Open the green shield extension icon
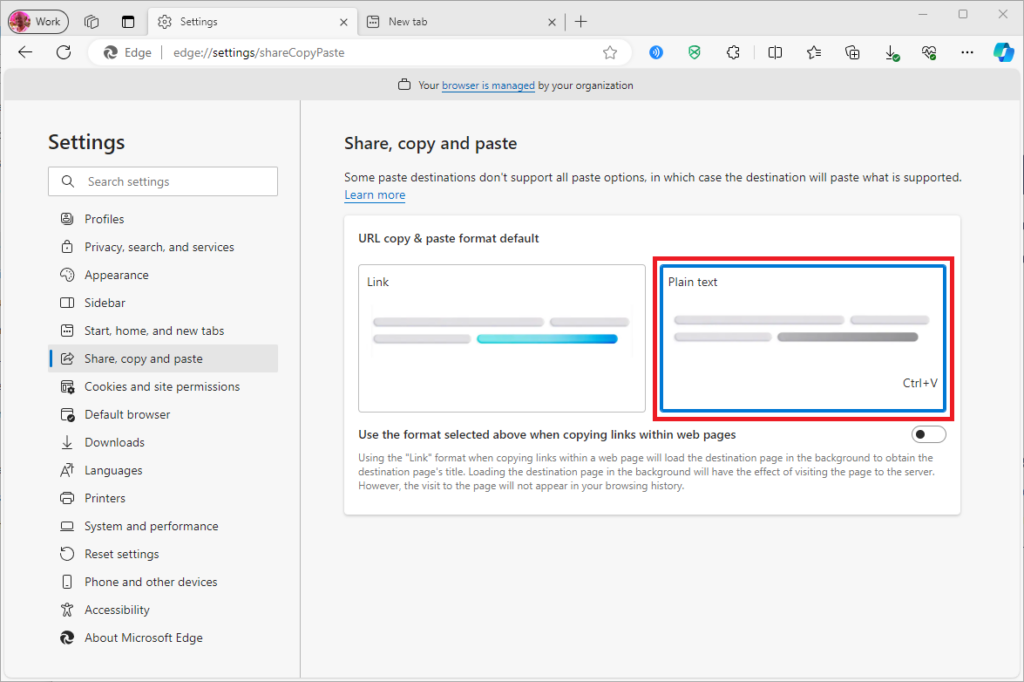Image resolution: width=1024 pixels, height=682 pixels. click(694, 52)
